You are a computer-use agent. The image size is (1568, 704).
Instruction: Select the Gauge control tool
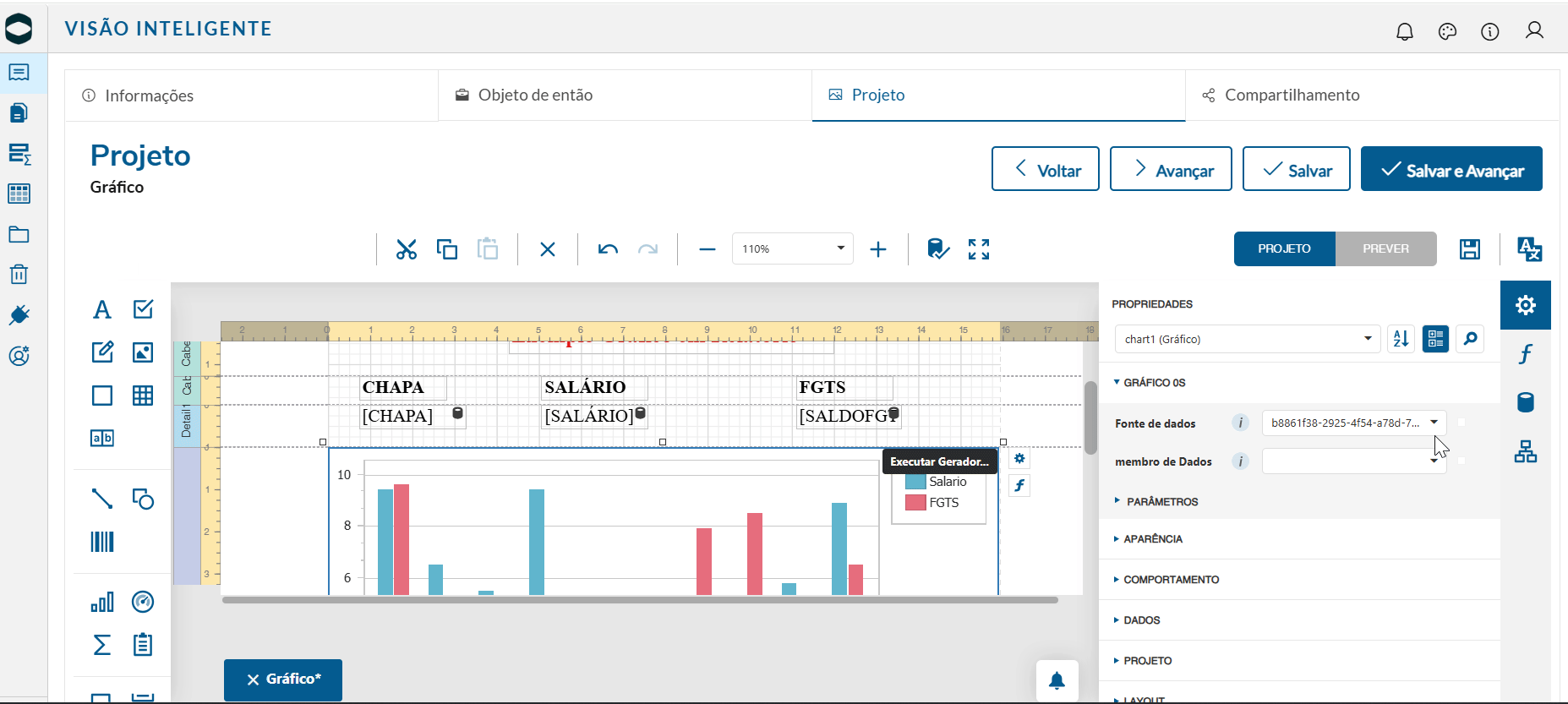click(x=143, y=602)
